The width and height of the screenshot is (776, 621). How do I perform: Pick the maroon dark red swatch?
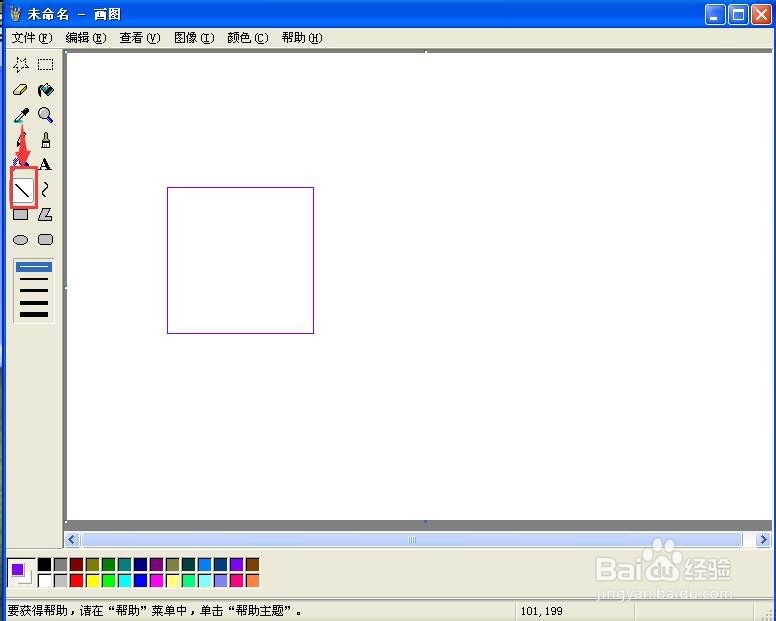coord(76,565)
